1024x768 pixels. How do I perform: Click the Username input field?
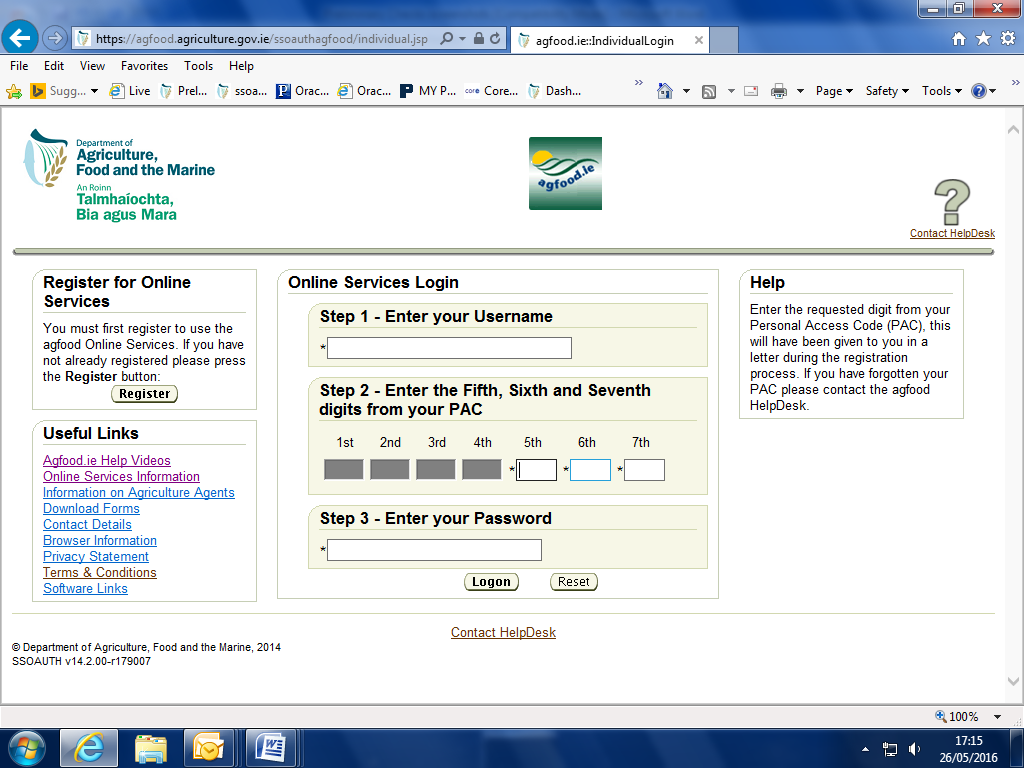point(449,348)
